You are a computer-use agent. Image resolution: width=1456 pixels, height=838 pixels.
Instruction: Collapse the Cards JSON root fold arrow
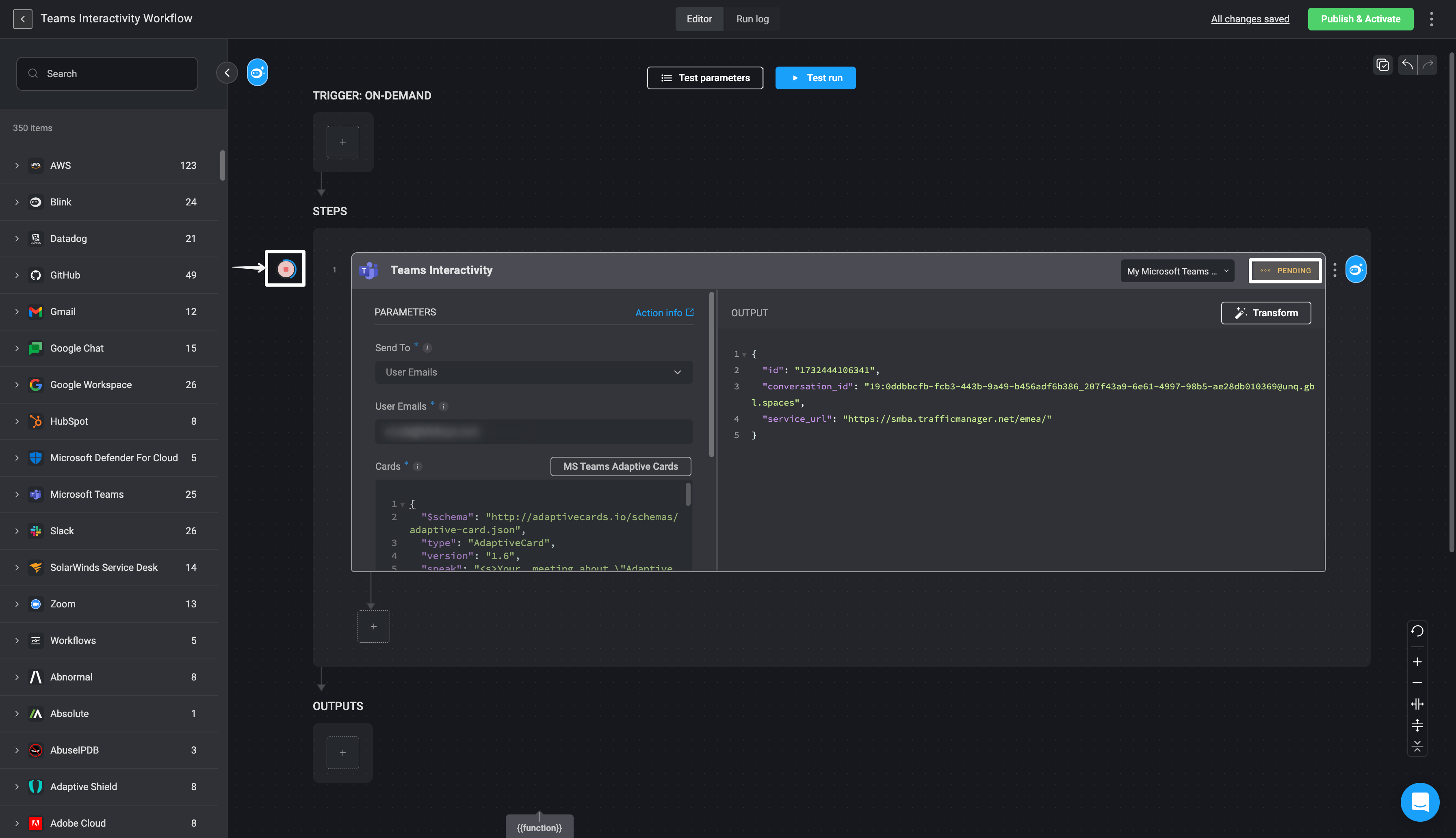pos(403,505)
